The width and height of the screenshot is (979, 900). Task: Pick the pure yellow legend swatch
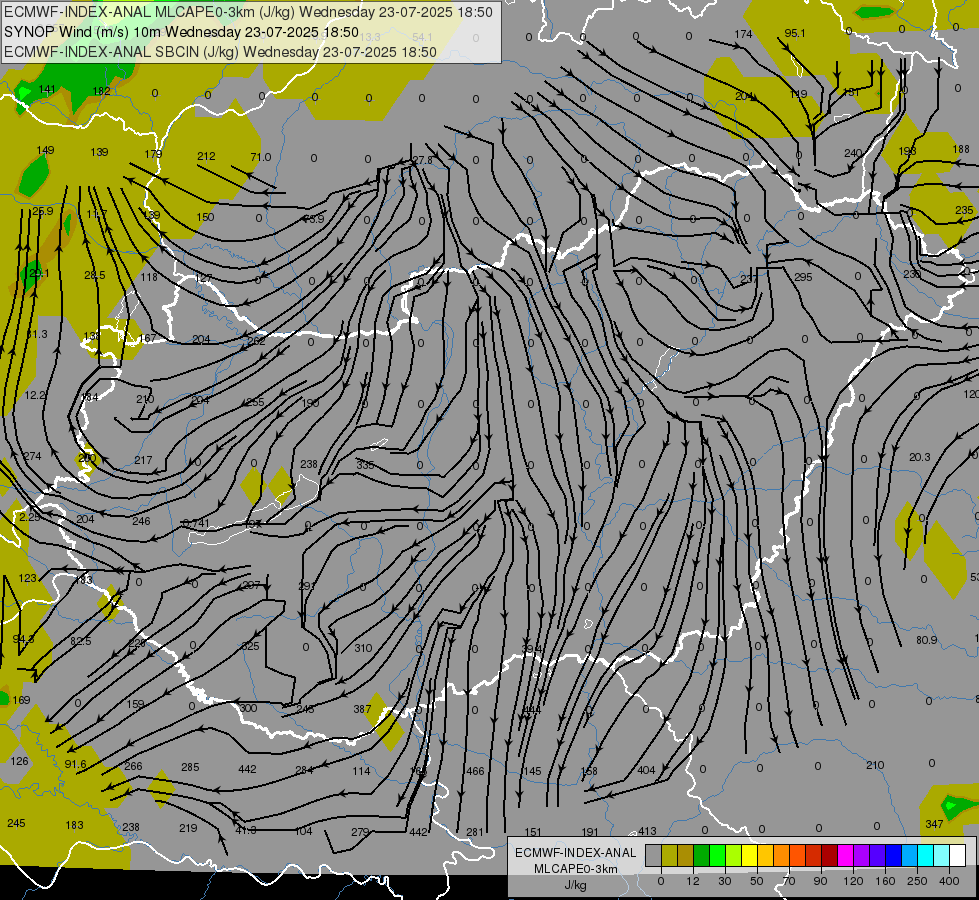(750, 855)
